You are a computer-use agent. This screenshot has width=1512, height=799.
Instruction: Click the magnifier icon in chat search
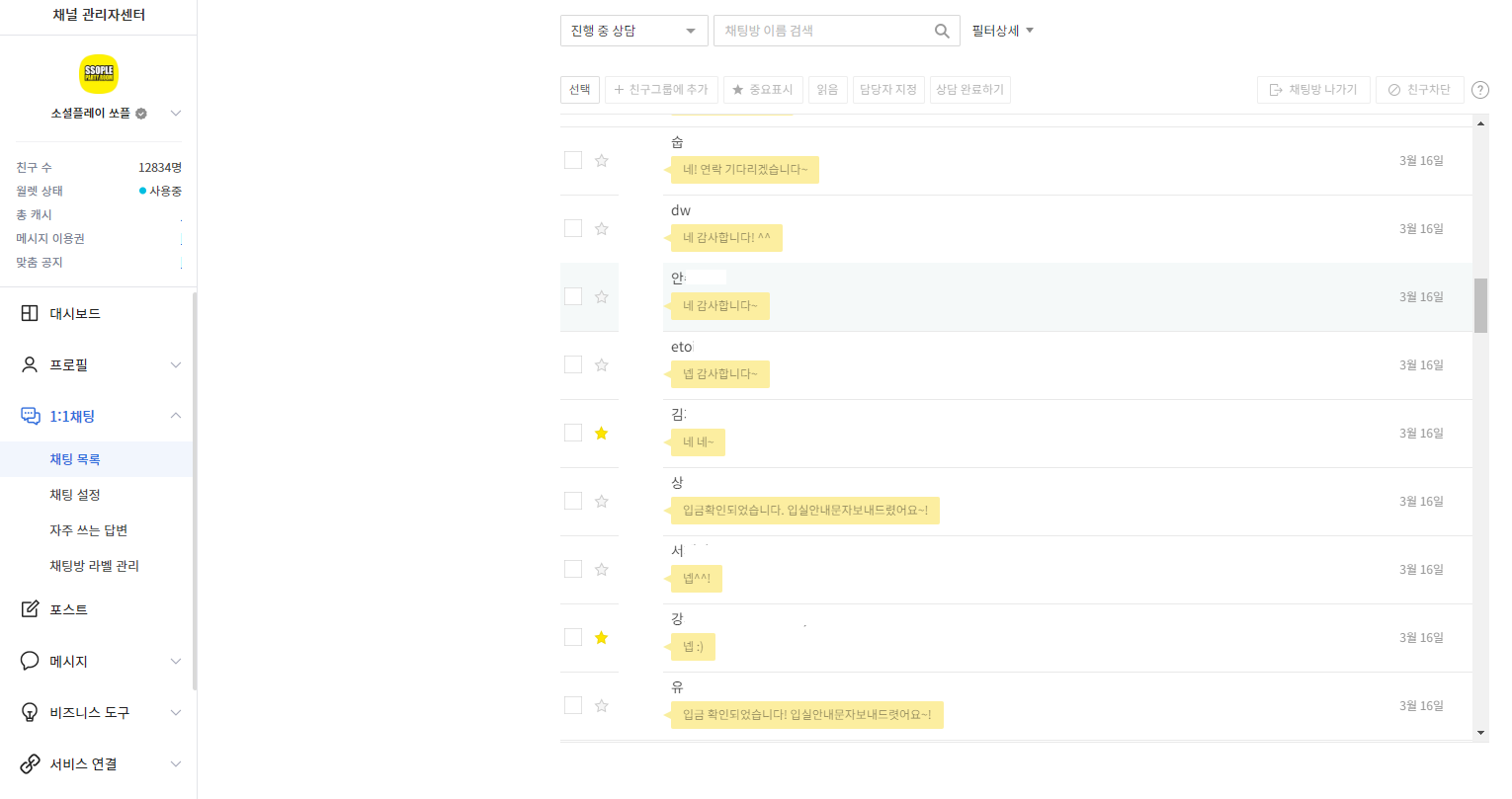click(x=942, y=31)
